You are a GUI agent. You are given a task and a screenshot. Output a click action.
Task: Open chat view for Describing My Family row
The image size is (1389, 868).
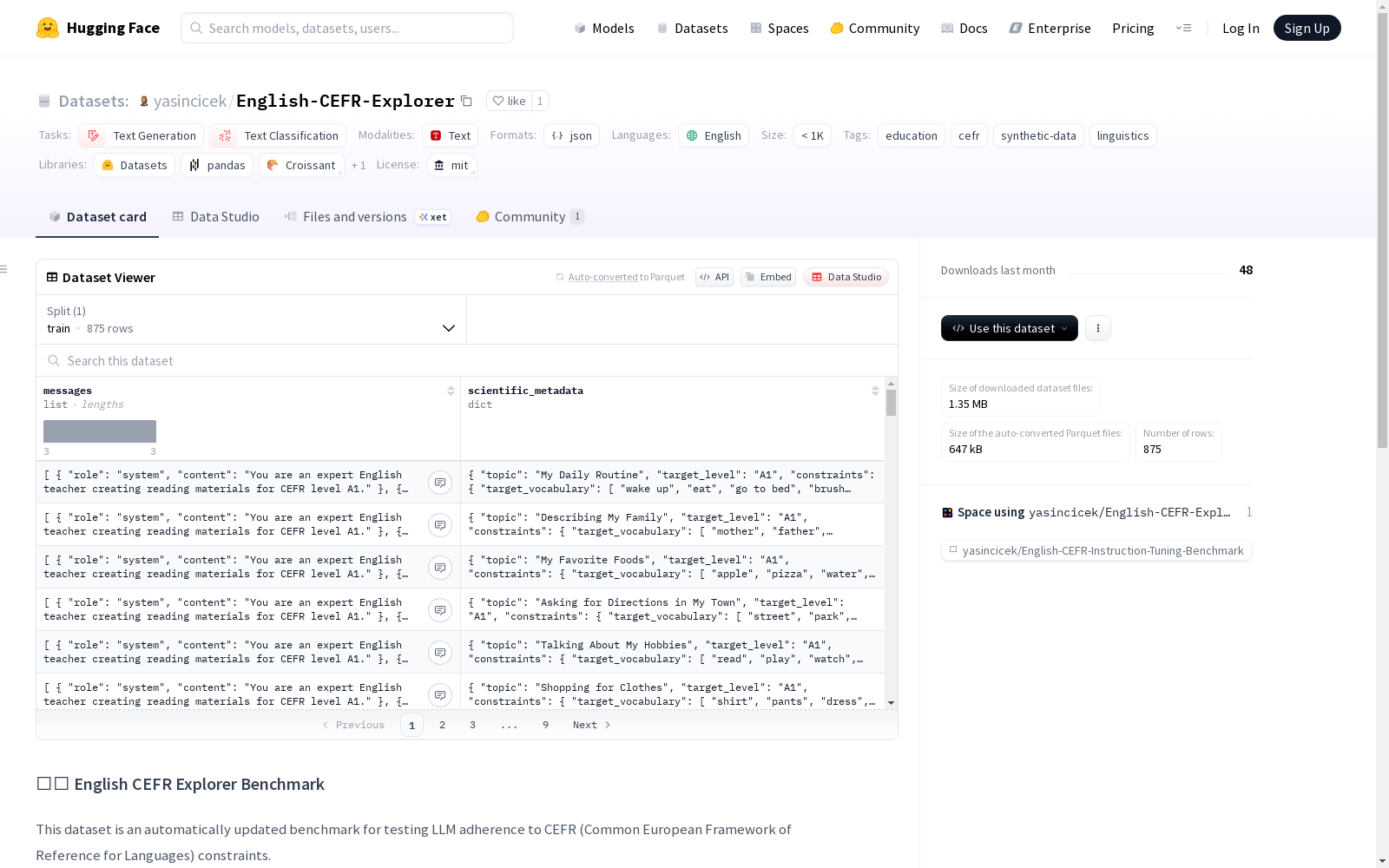440,525
